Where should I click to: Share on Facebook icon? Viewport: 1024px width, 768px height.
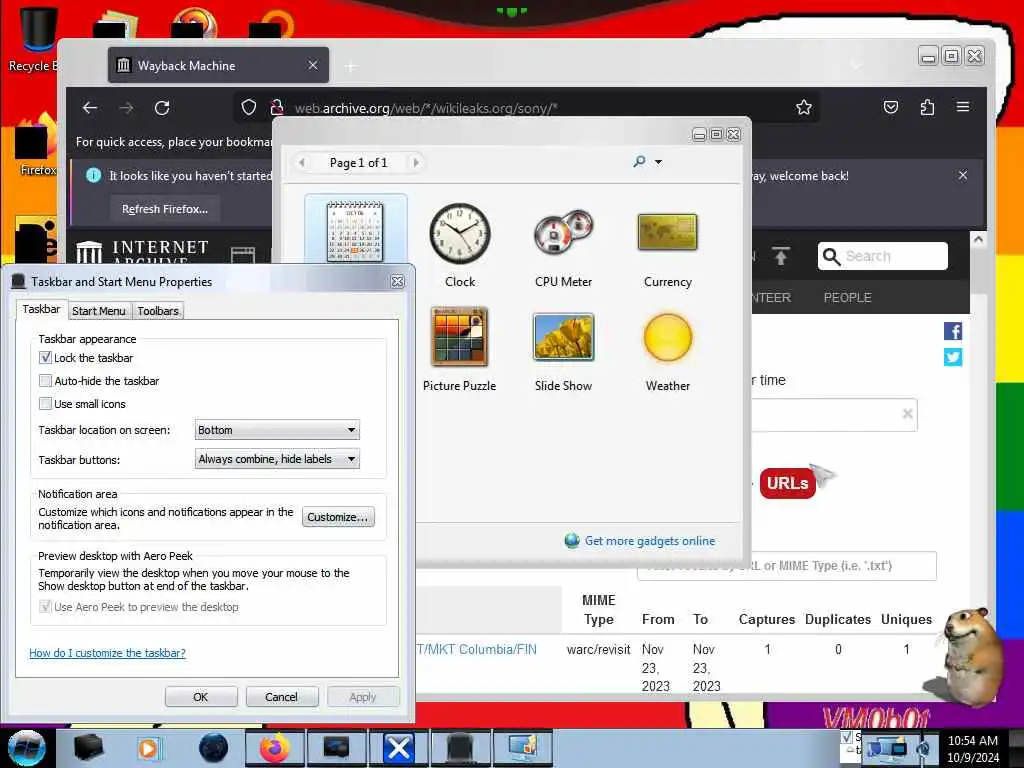953,331
